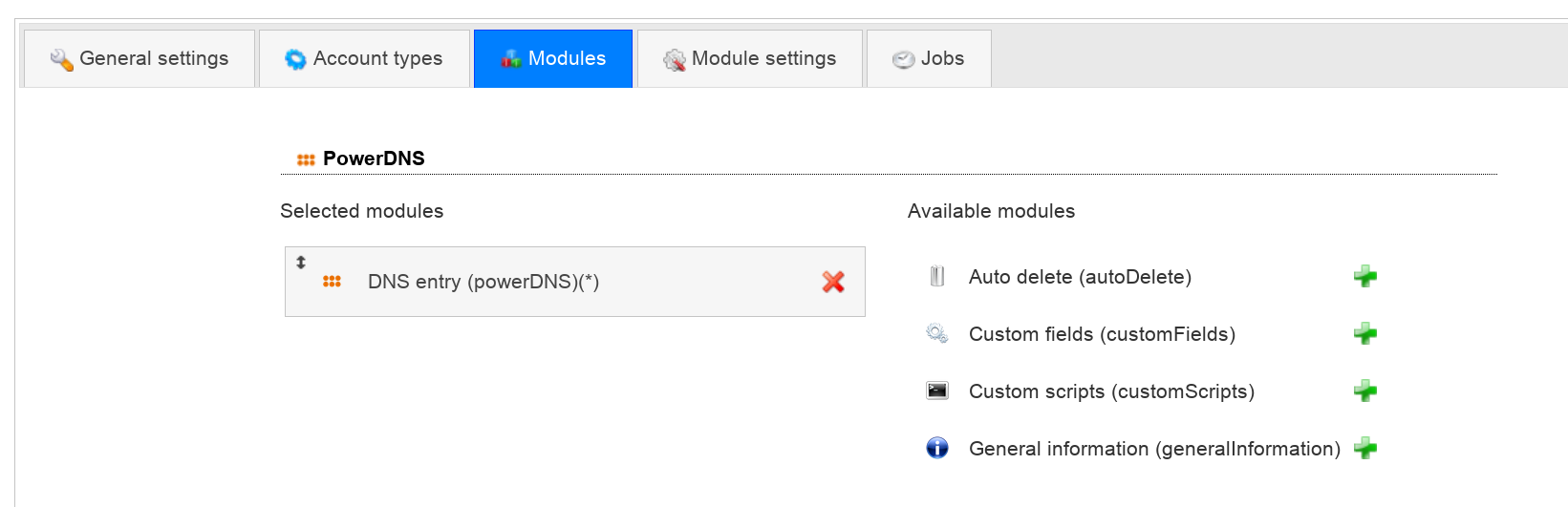
Task: Add the General information module
Action: [x=1365, y=449]
